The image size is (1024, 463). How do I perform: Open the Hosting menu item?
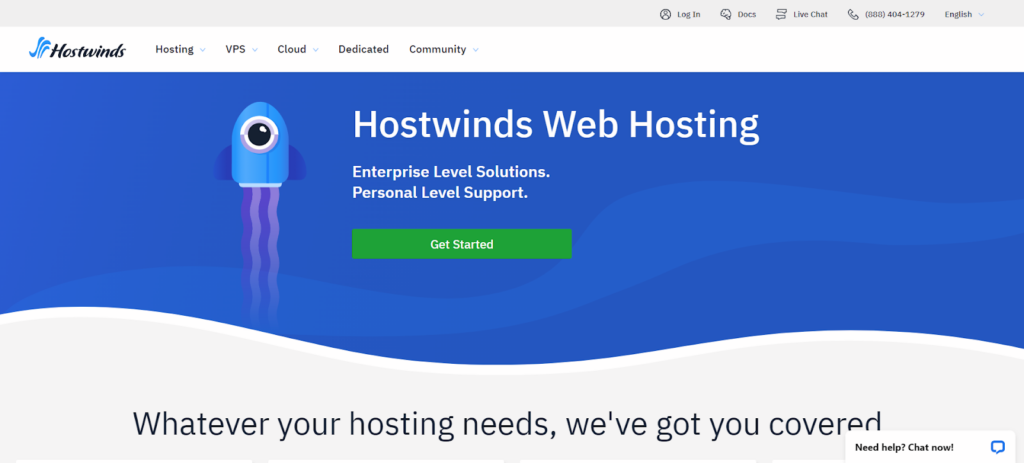[x=174, y=49]
